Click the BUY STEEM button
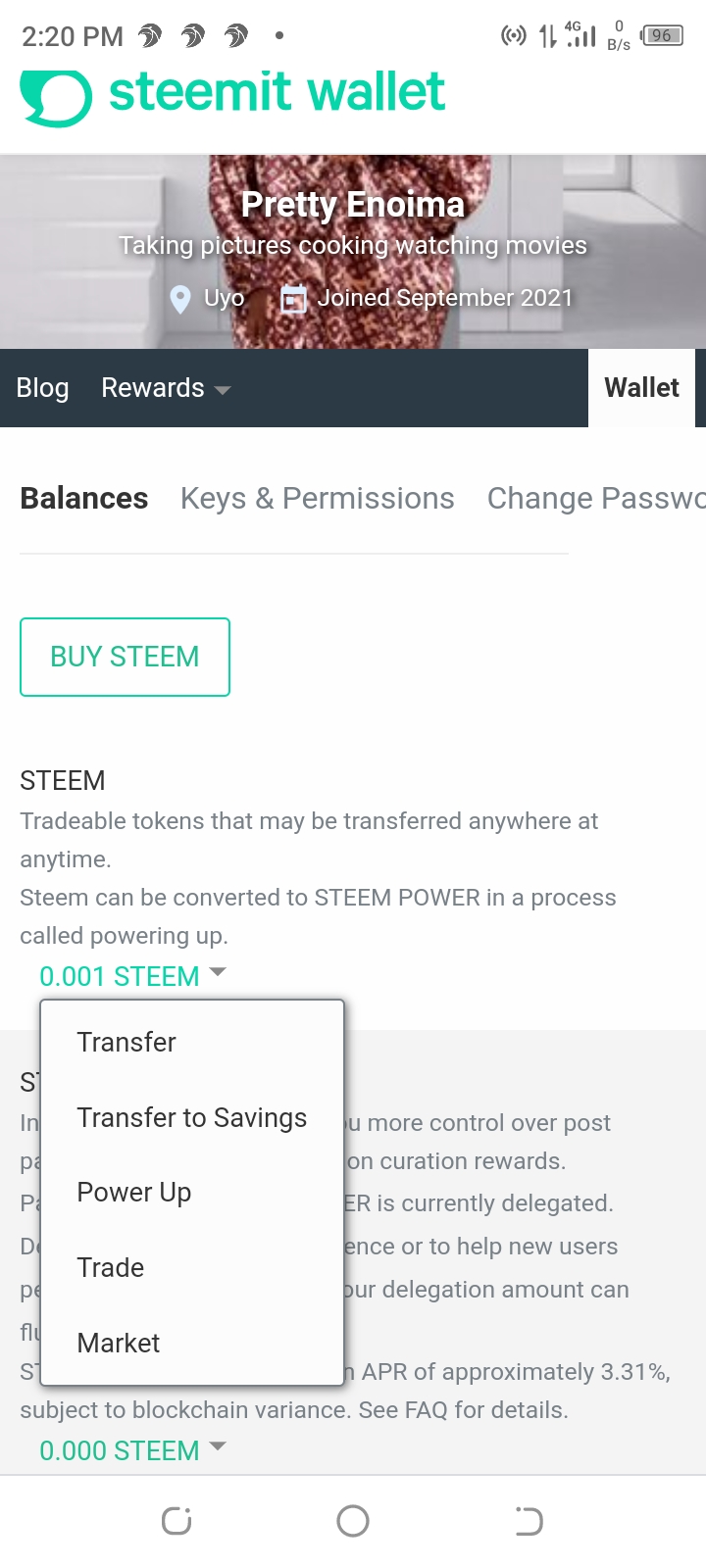 (x=125, y=657)
